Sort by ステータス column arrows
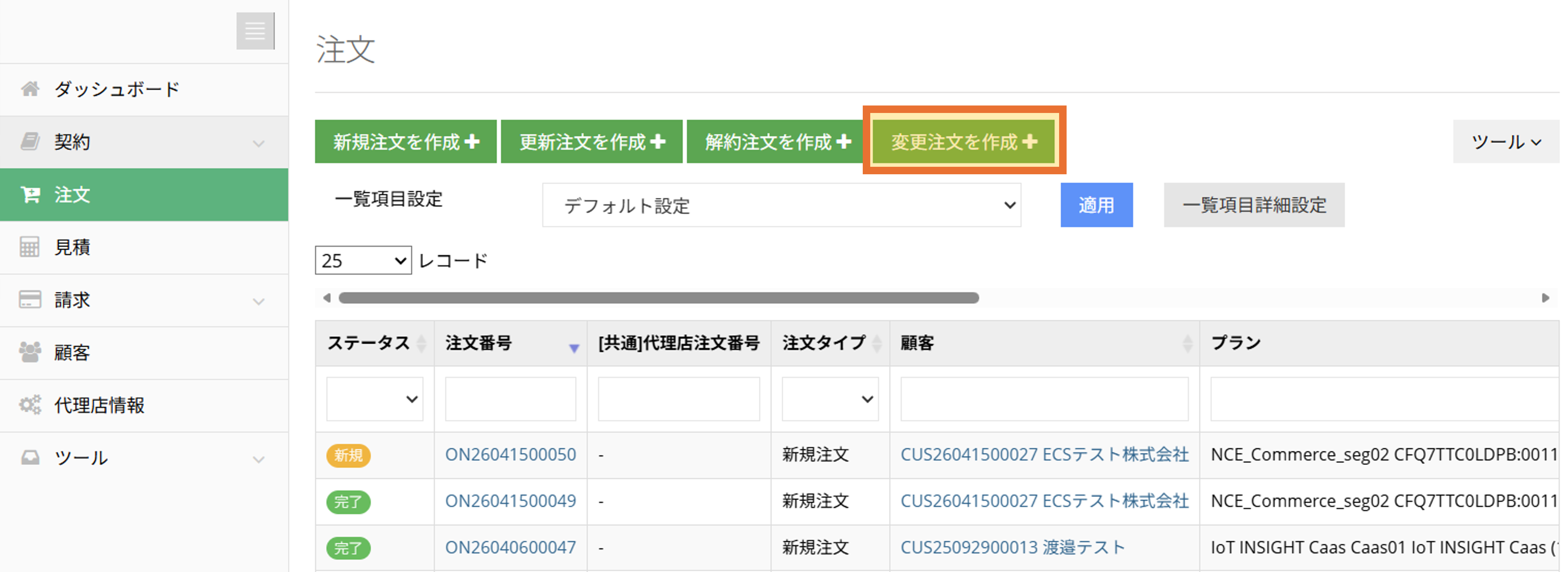 421,344
